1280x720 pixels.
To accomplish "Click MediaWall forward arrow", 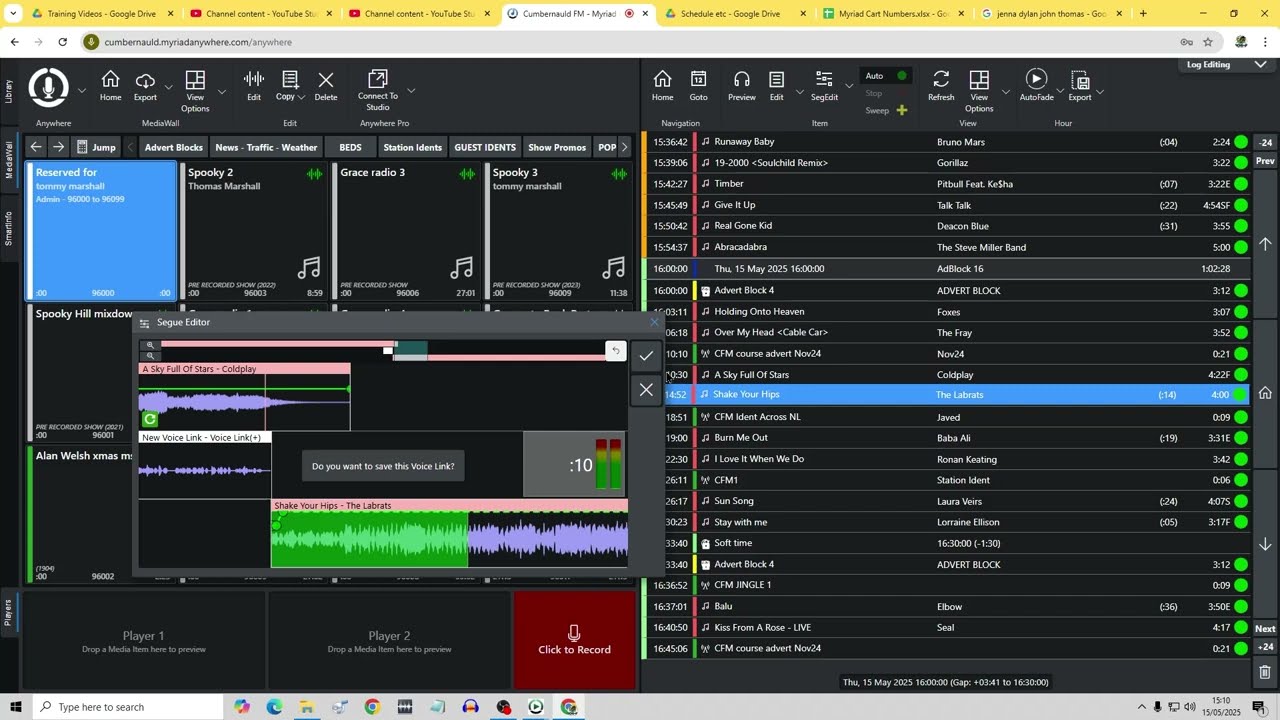I will [x=59, y=147].
